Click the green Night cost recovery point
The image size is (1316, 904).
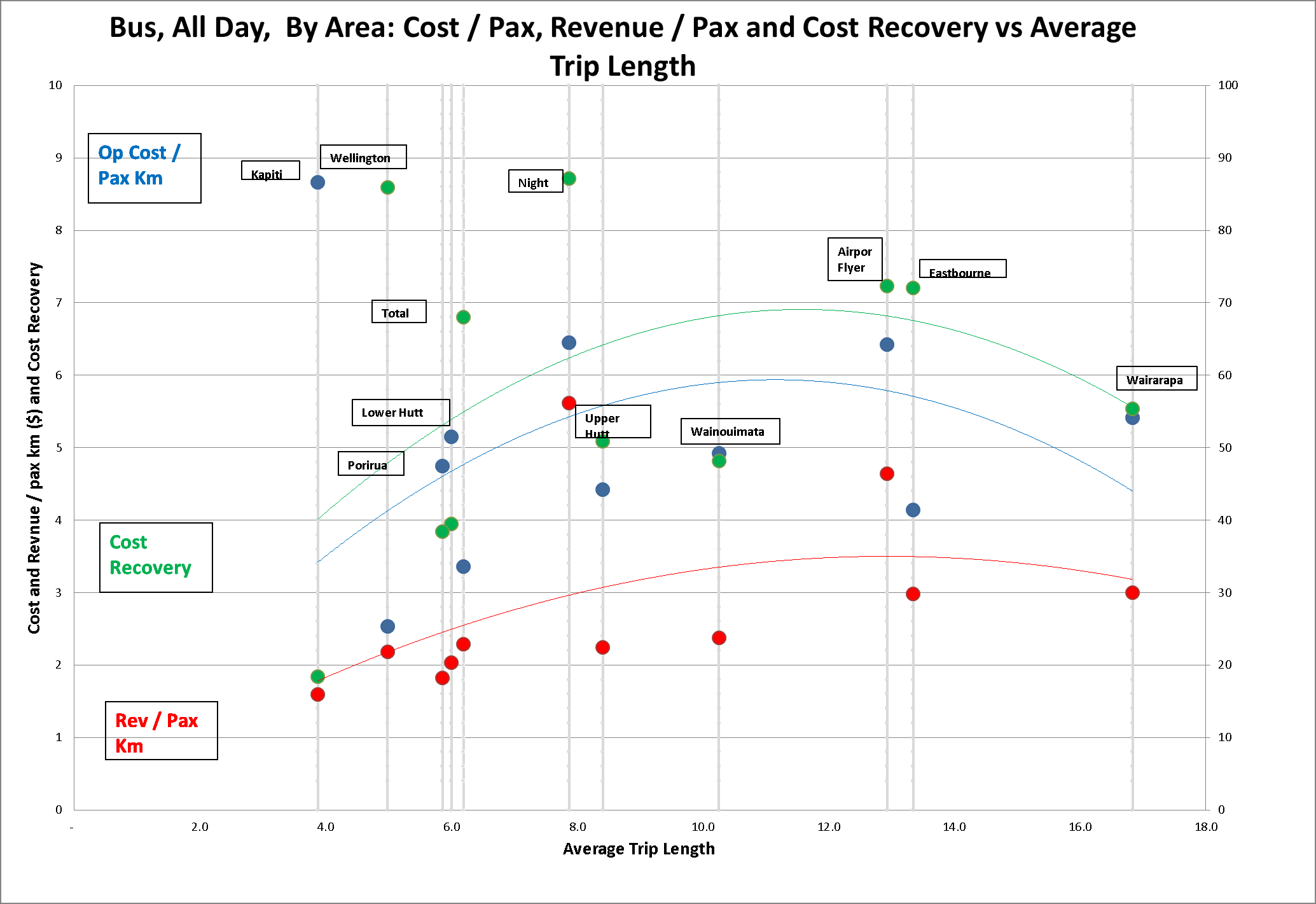pyautogui.click(x=569, y=179)
